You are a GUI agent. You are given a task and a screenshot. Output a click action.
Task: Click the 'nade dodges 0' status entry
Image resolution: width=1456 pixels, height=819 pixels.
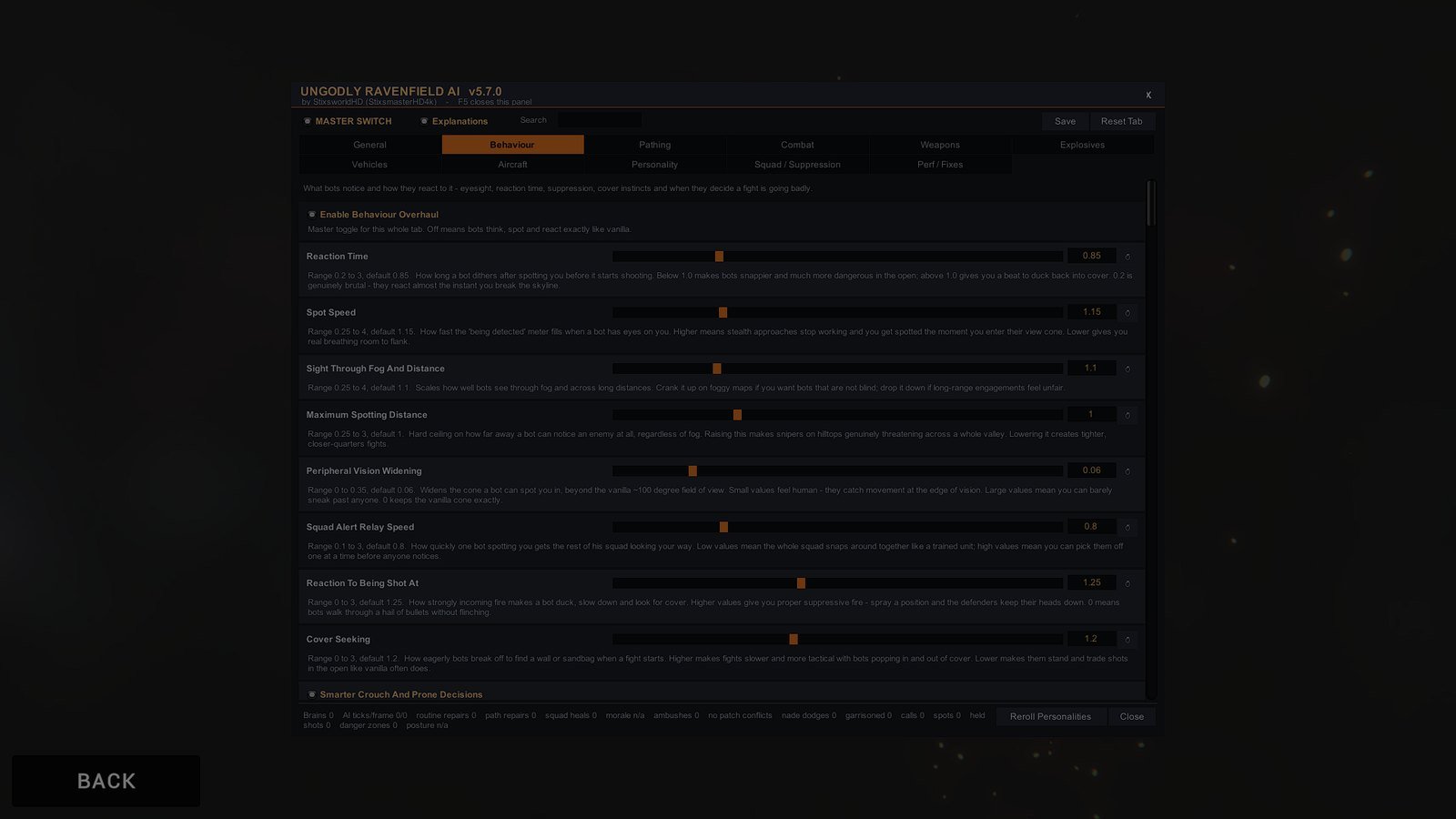[809, 715]
